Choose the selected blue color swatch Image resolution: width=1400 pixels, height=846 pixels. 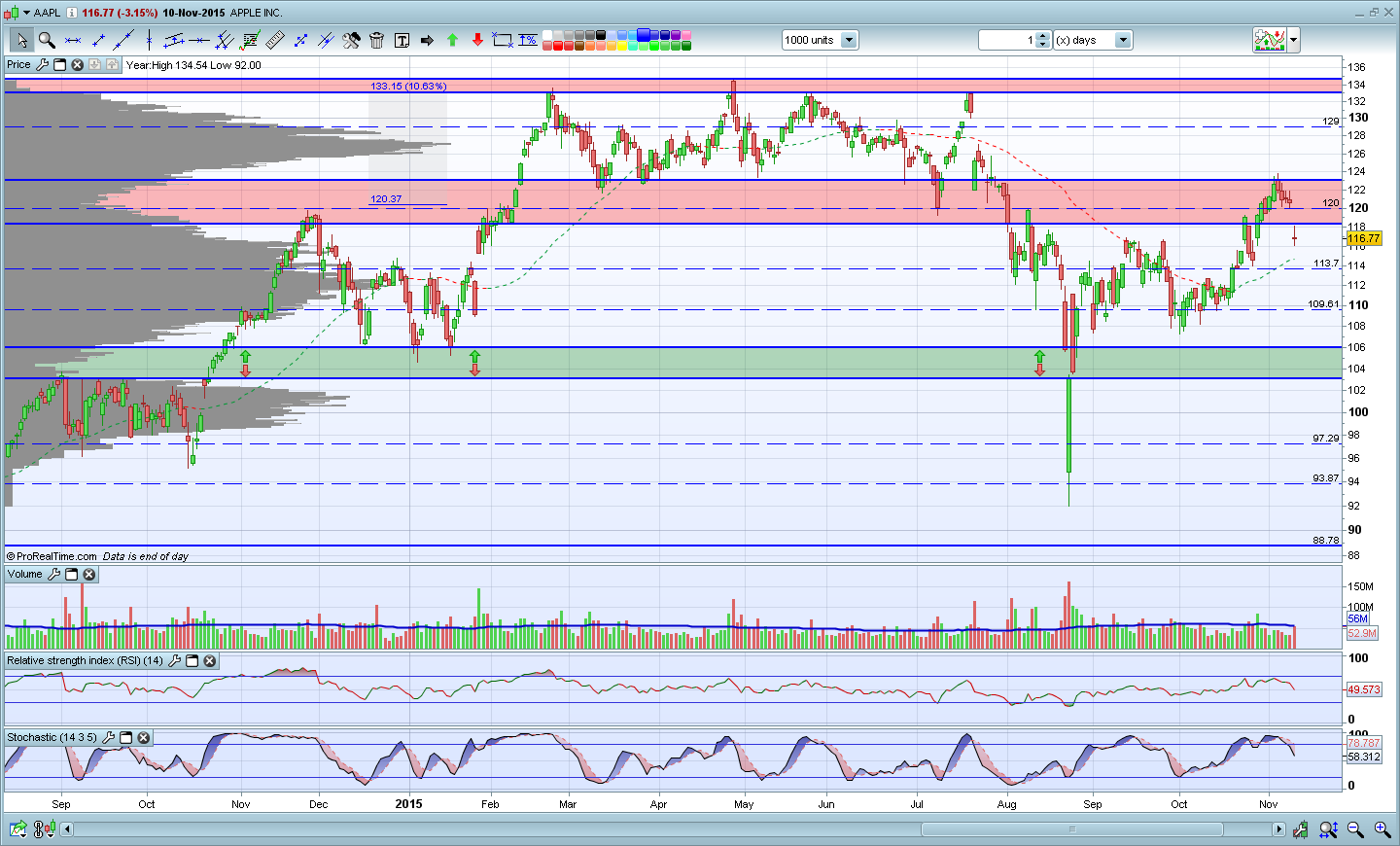click(644, 35)
